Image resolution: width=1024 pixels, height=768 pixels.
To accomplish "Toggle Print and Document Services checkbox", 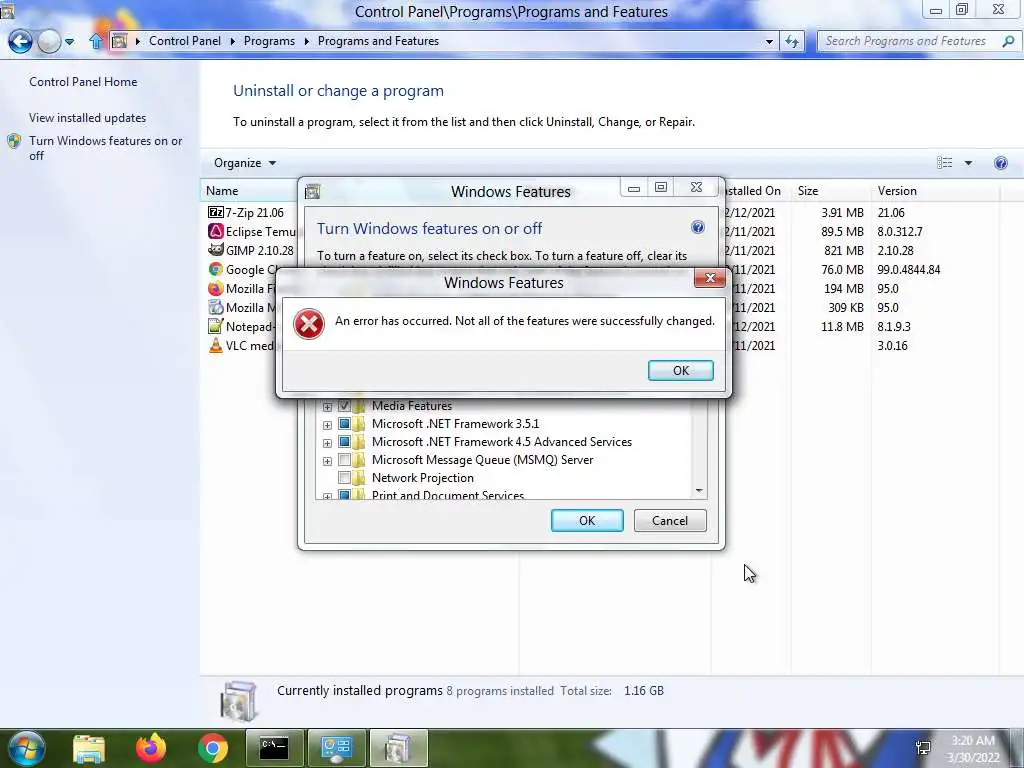I will [x=344, y=495].
